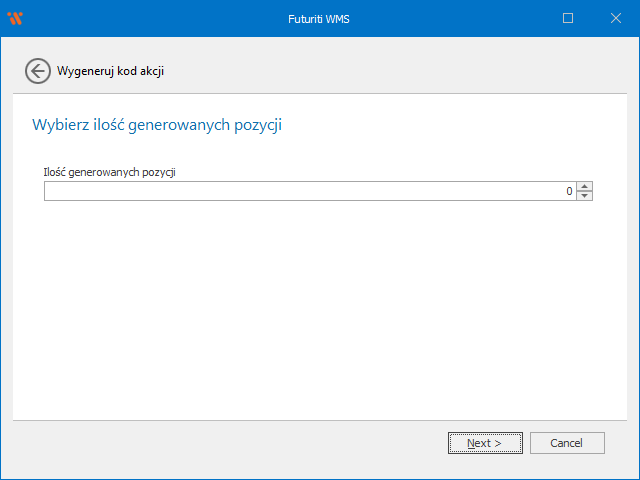This screenshot has height=480, width=640.
Task: Decrease quantity with the down spinner arrow
Action: click(x=585, y=195)
